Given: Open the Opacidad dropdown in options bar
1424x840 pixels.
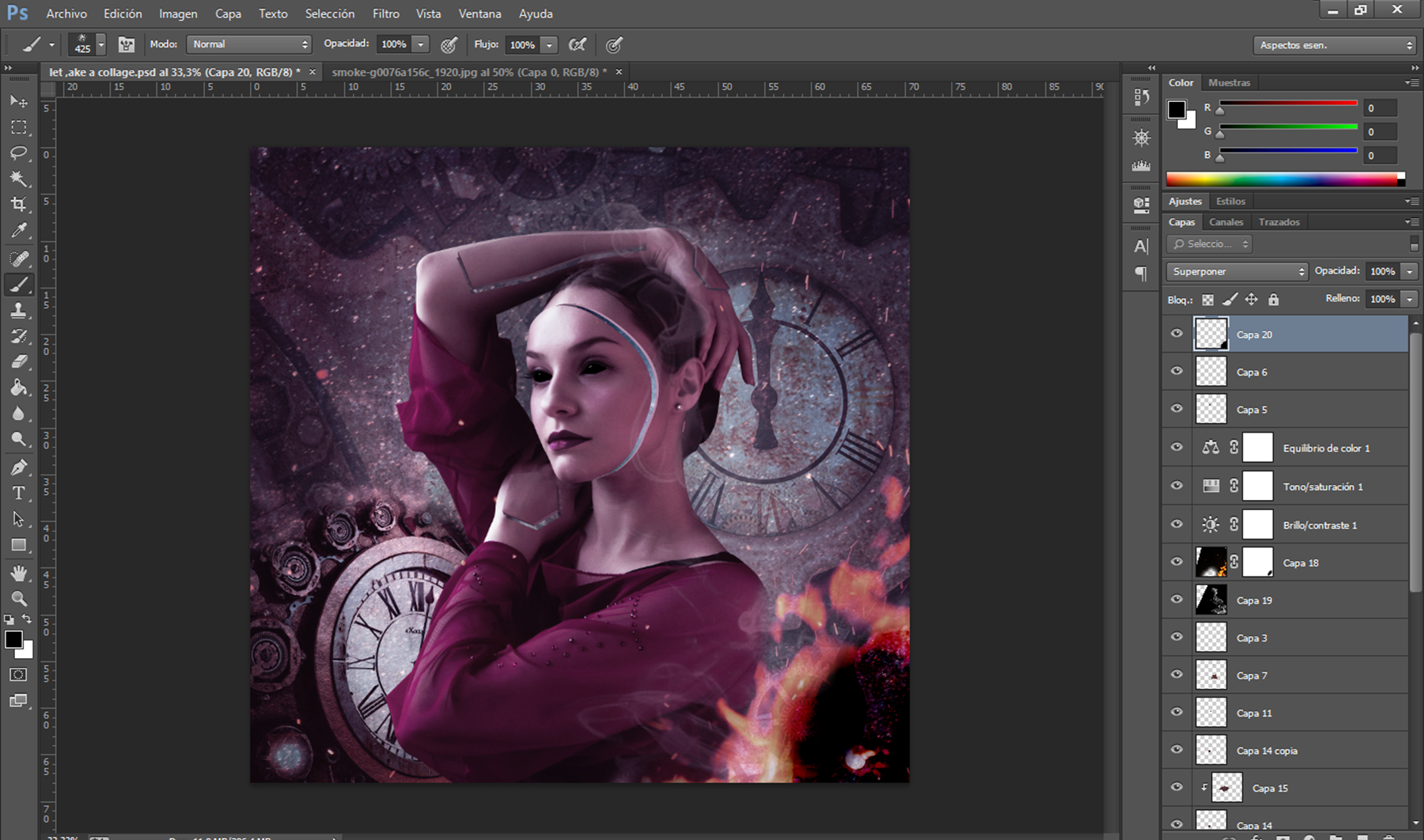Looking at the screenshot, I should click(x=422, y=44).
